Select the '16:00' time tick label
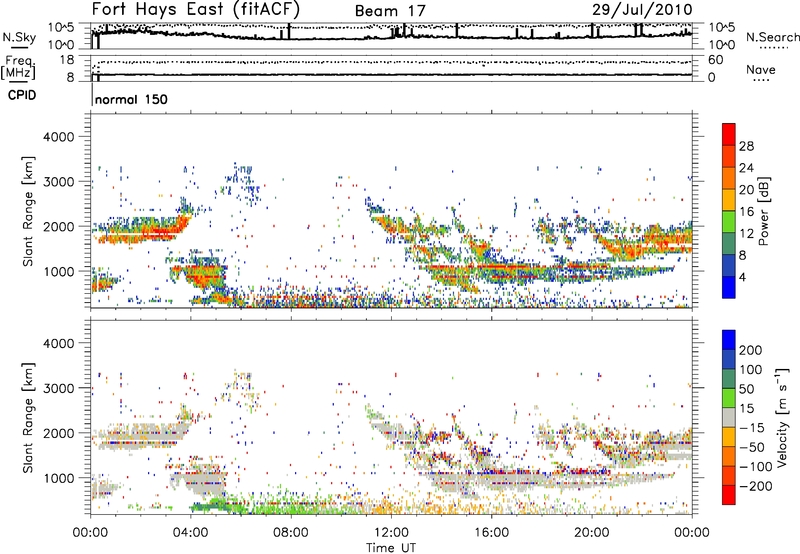This screenshot has height=554, width=800. point(491,533)
